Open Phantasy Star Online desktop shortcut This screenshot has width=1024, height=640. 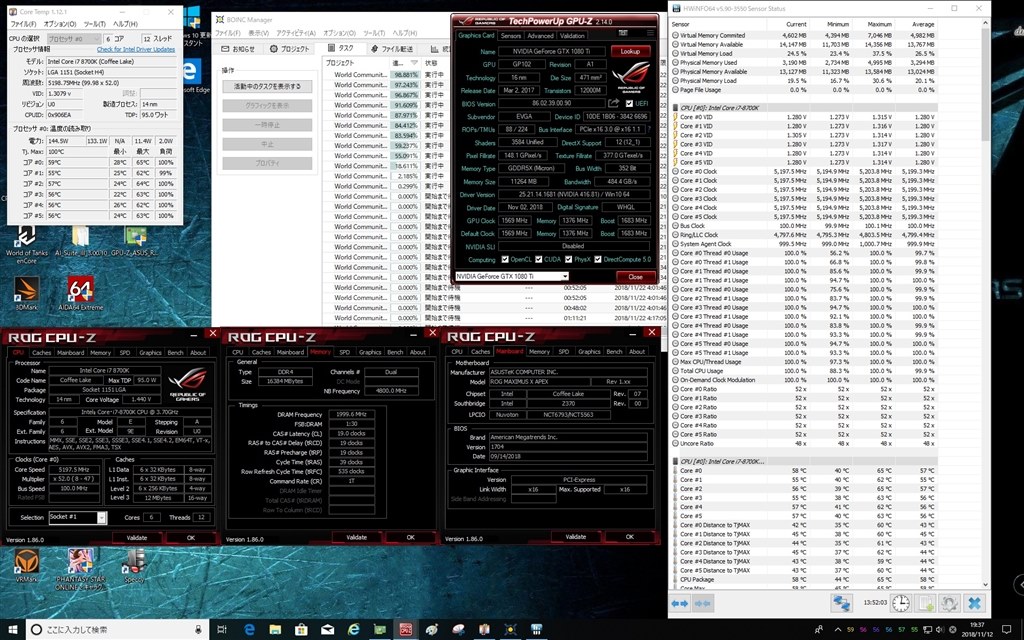[x=80, y=568]
